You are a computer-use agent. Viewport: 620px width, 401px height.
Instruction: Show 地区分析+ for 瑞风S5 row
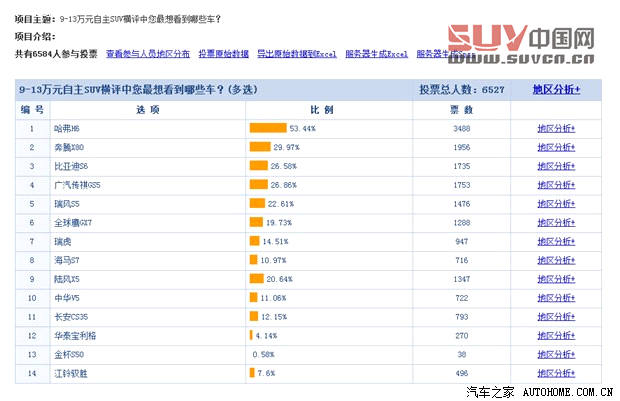click(x=556, y=204)
